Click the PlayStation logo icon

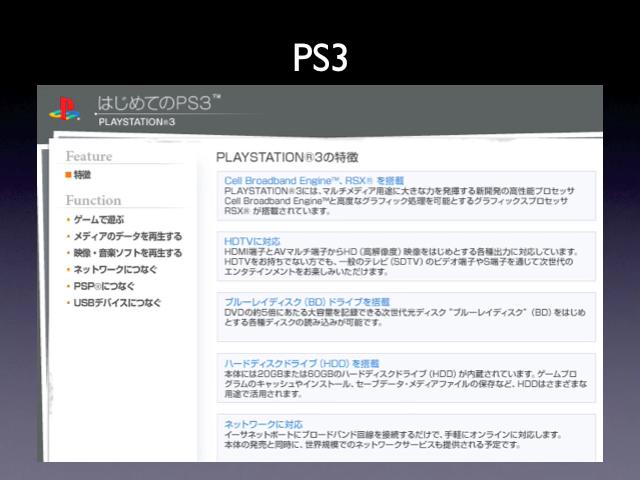tap(64, 109)
